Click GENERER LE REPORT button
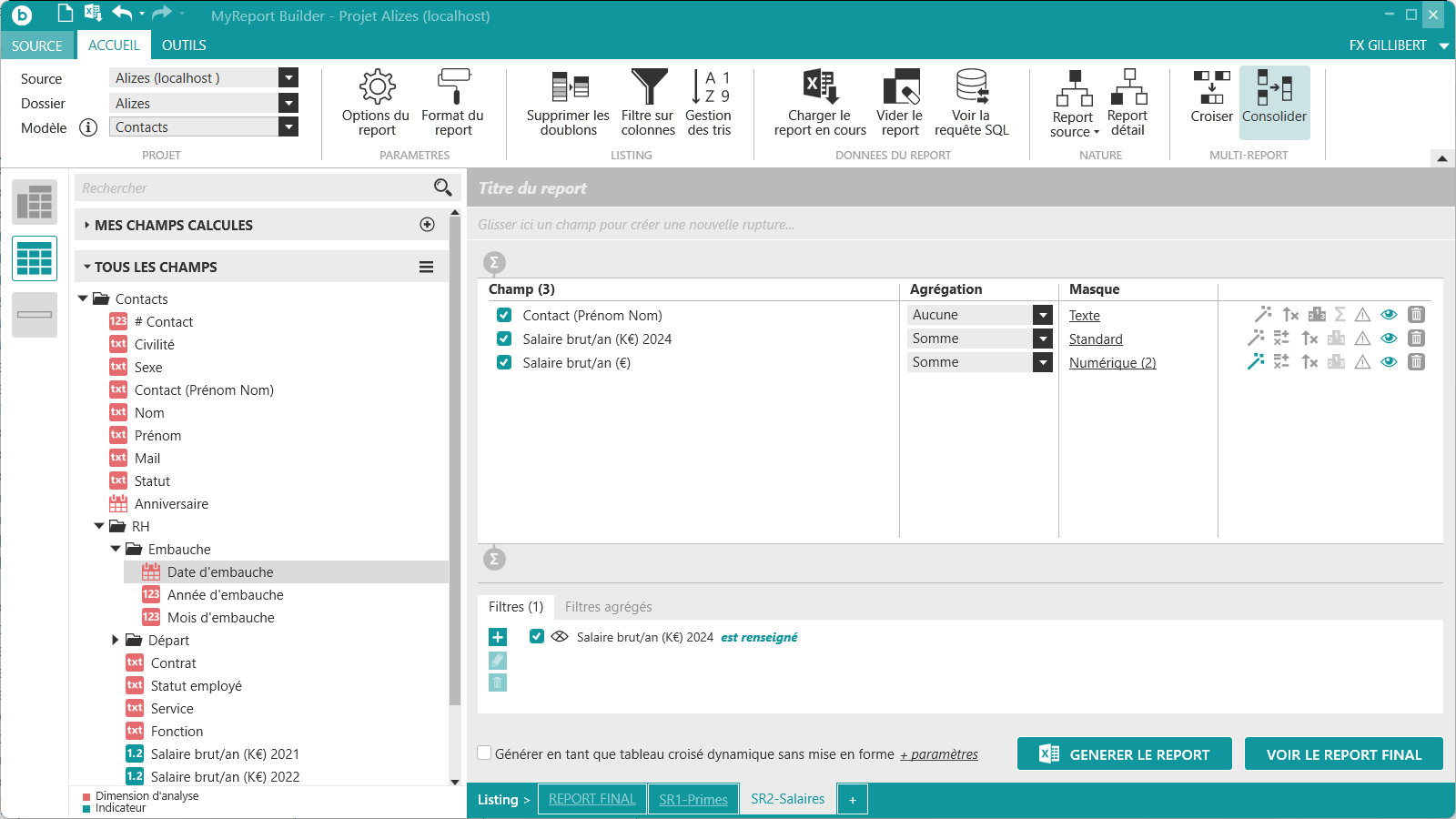 click(1125, 754)
